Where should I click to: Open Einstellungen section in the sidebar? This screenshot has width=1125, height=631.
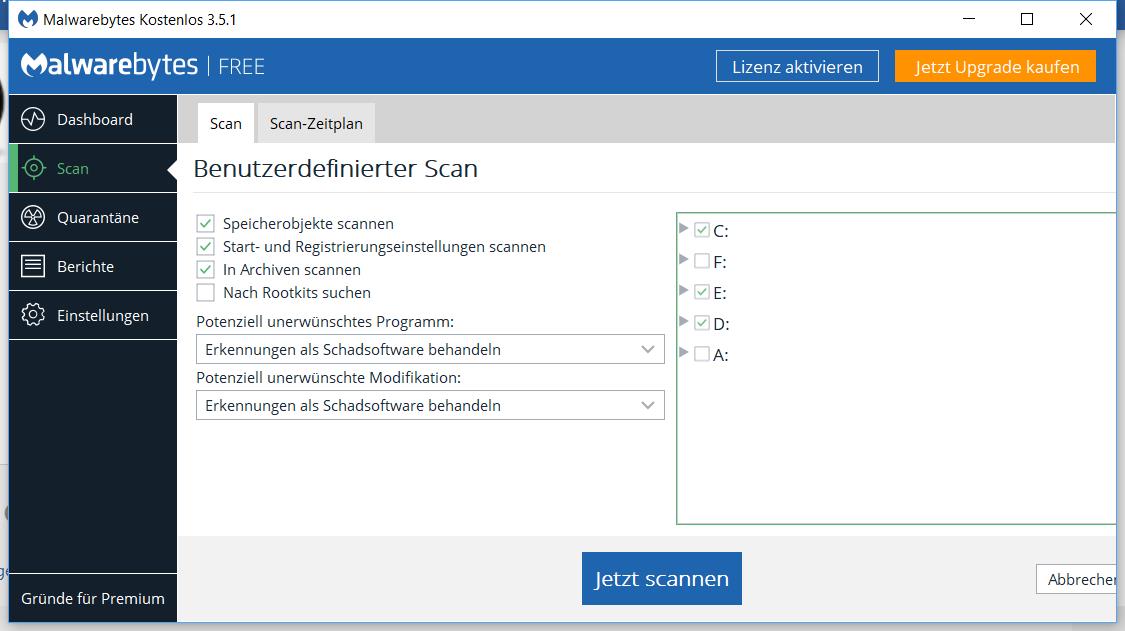93,314
